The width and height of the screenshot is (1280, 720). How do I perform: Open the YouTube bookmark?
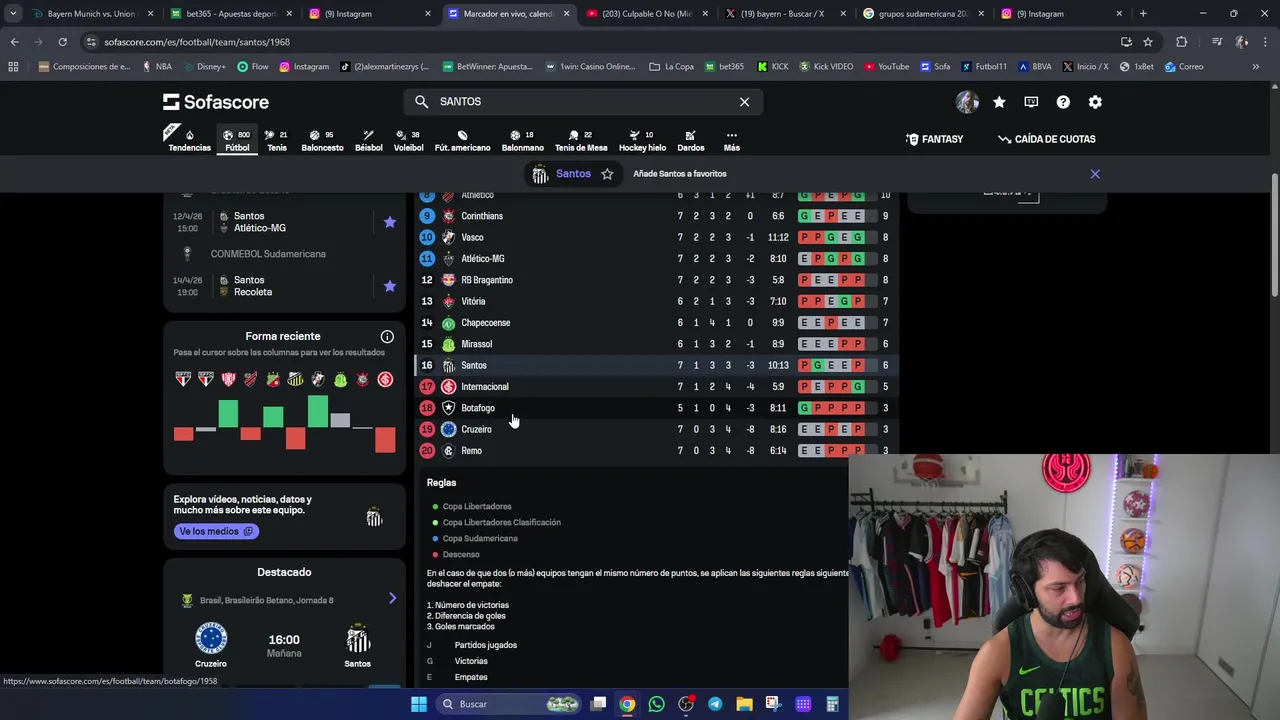887,66
